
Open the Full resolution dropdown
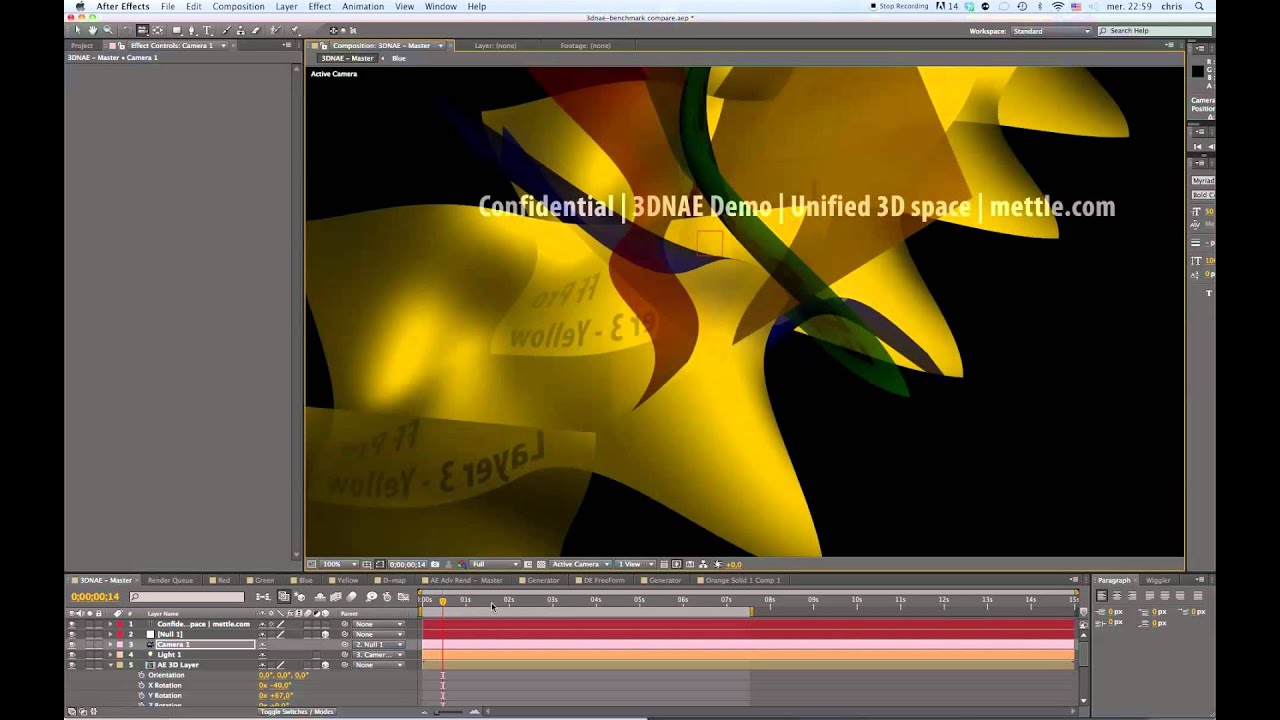tap(495, 564)
